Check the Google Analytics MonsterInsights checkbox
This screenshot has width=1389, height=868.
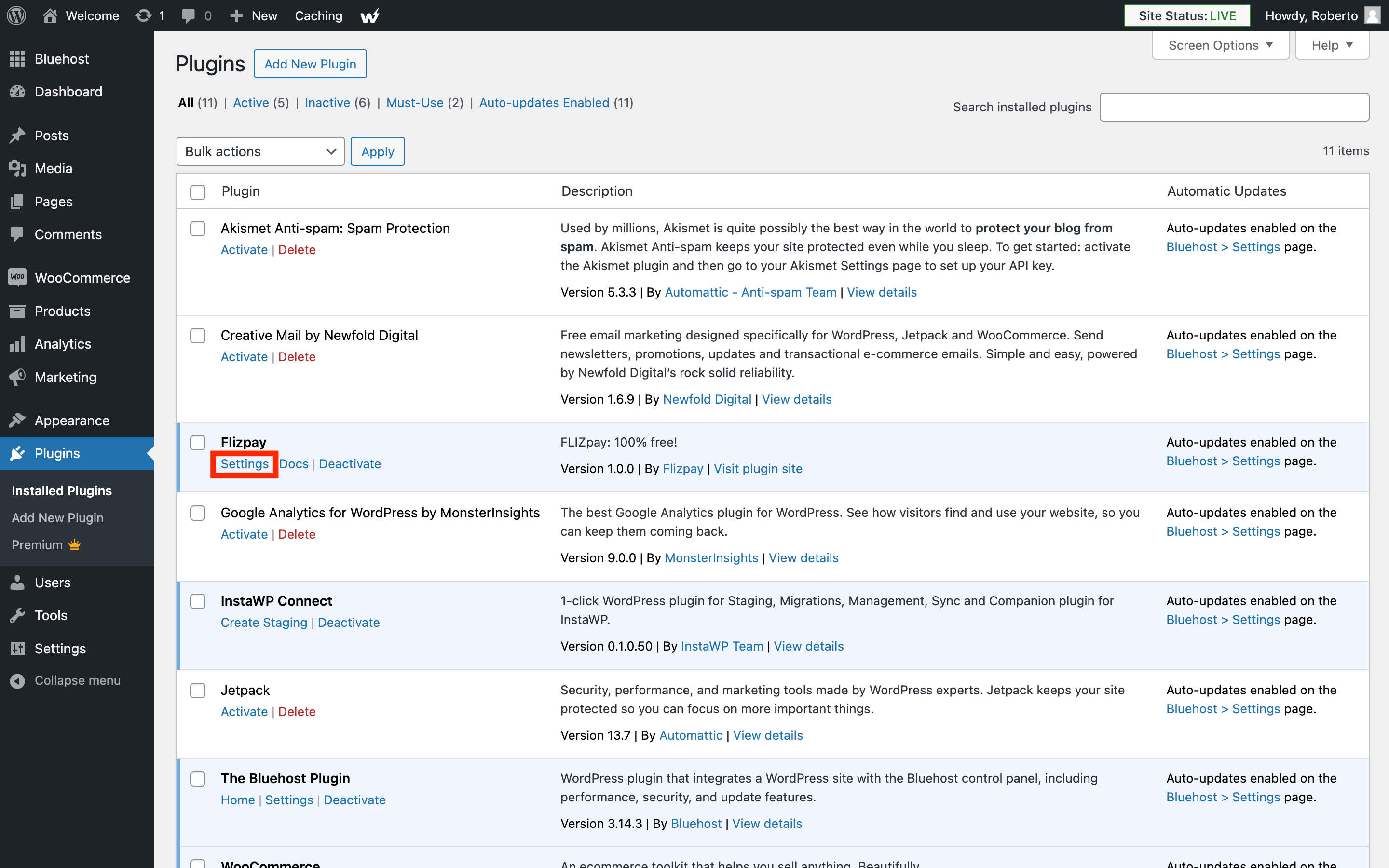197,513
